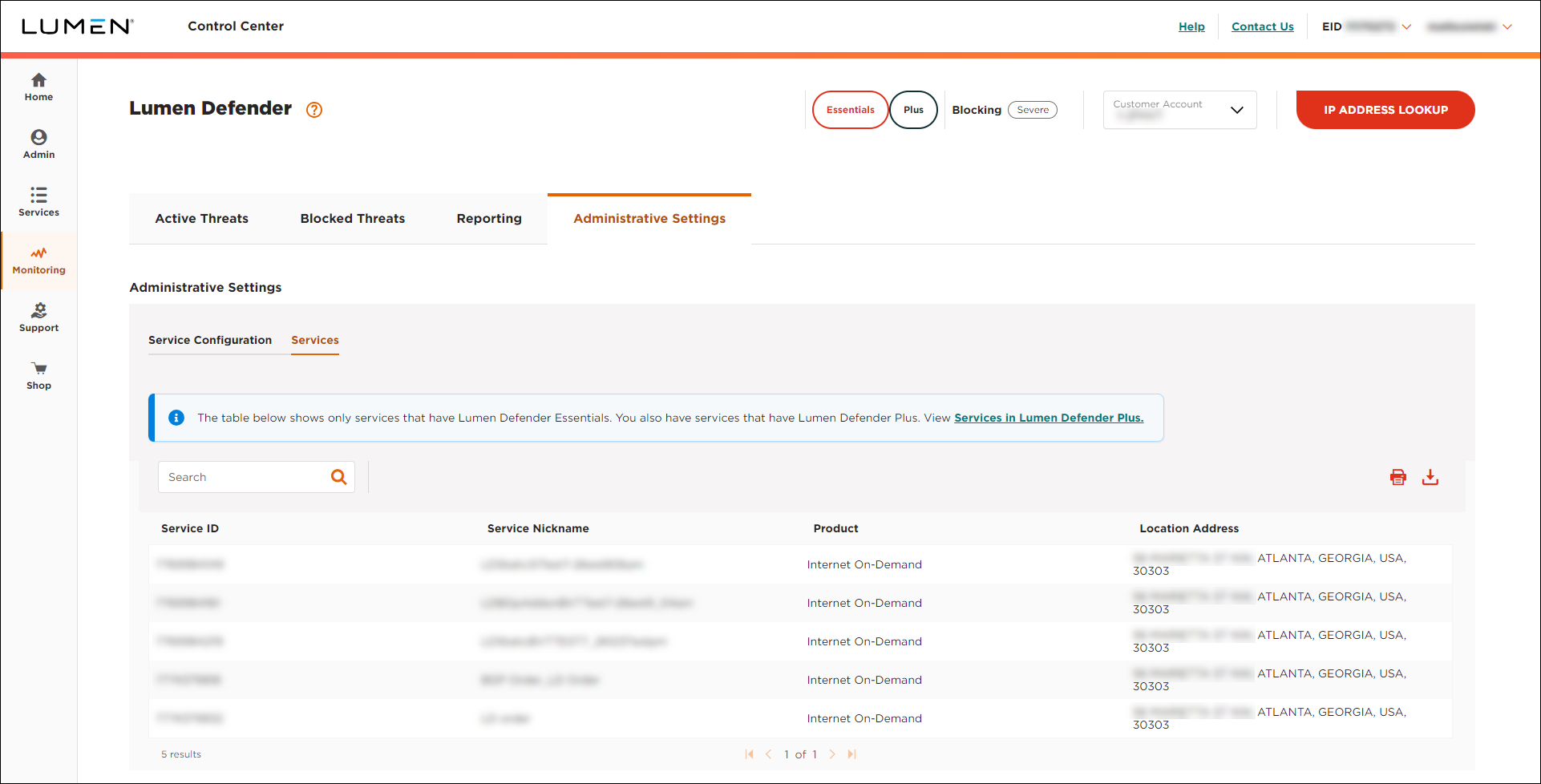Click the Service ID column header
The height and width of the screenshot is (784, 1541).
point(190,528)
